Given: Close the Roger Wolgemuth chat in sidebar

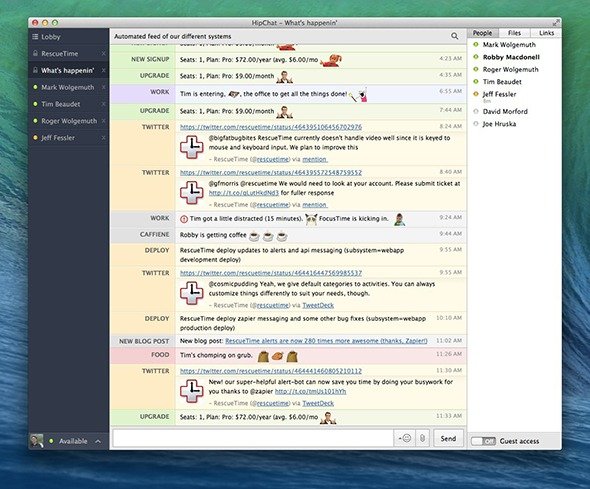Looking at the screenshot, I should point(103,121).
